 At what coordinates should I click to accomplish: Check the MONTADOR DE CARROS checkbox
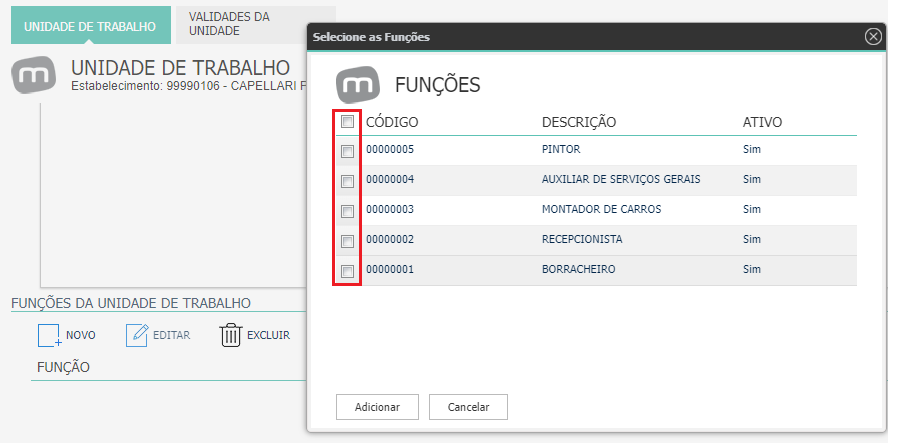pos(347,211)
